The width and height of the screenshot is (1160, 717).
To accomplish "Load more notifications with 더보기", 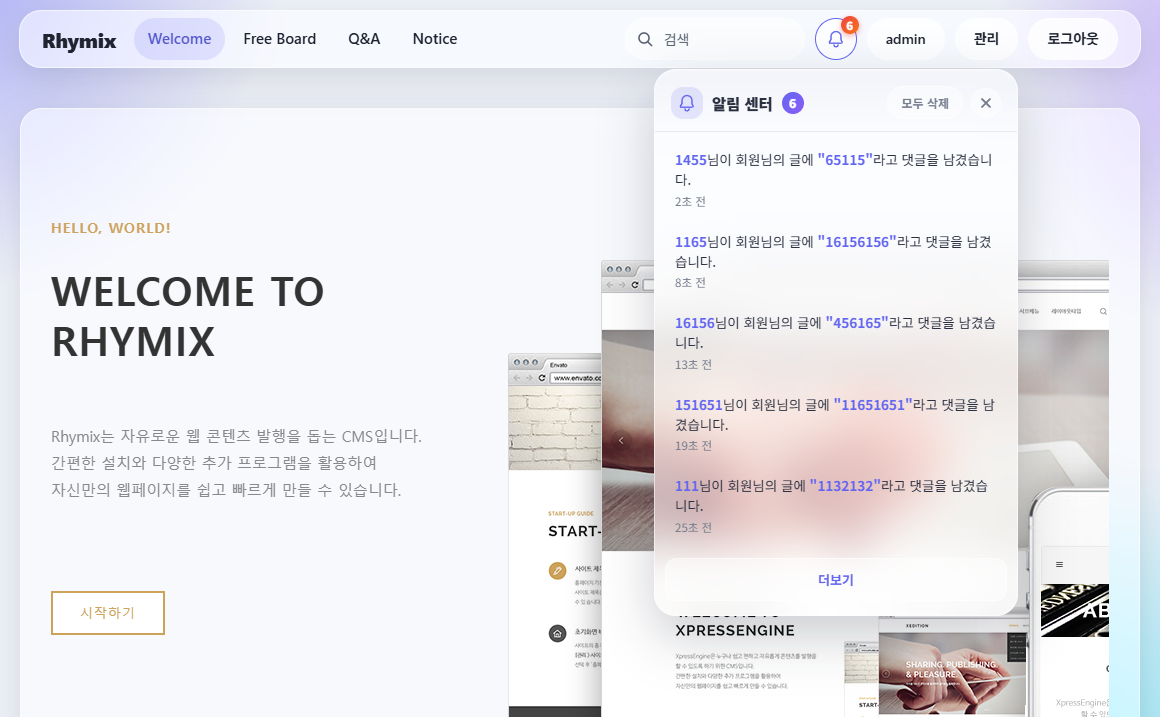I will coord(835,580).
